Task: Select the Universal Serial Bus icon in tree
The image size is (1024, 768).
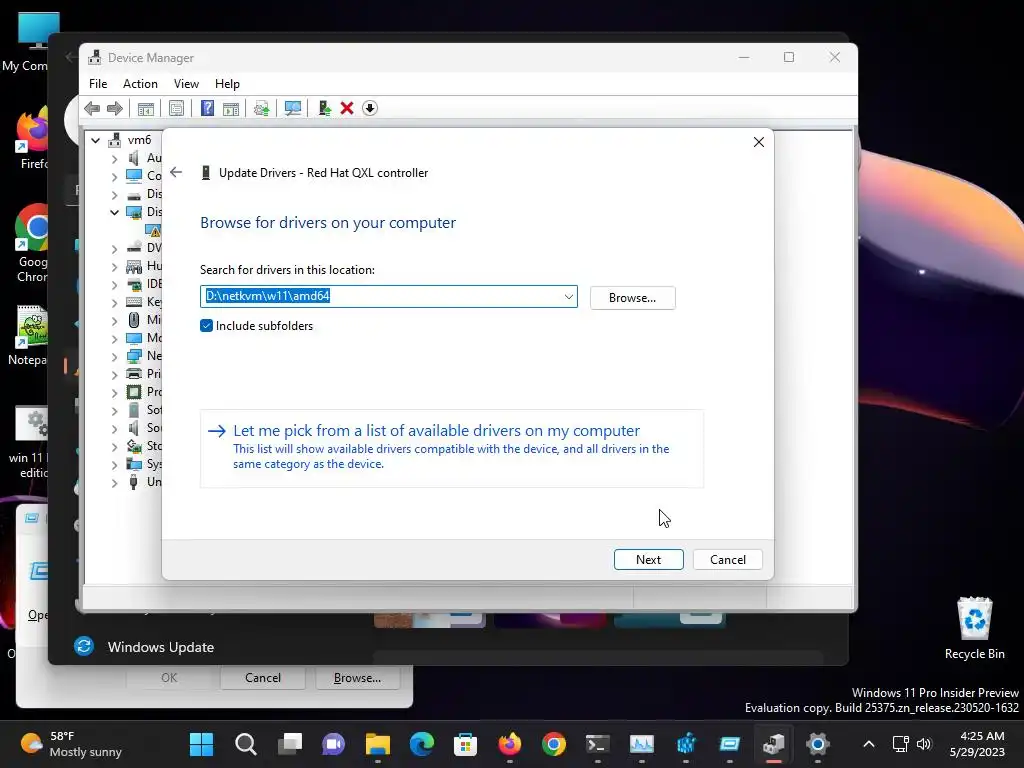Action: click(134, 482)
